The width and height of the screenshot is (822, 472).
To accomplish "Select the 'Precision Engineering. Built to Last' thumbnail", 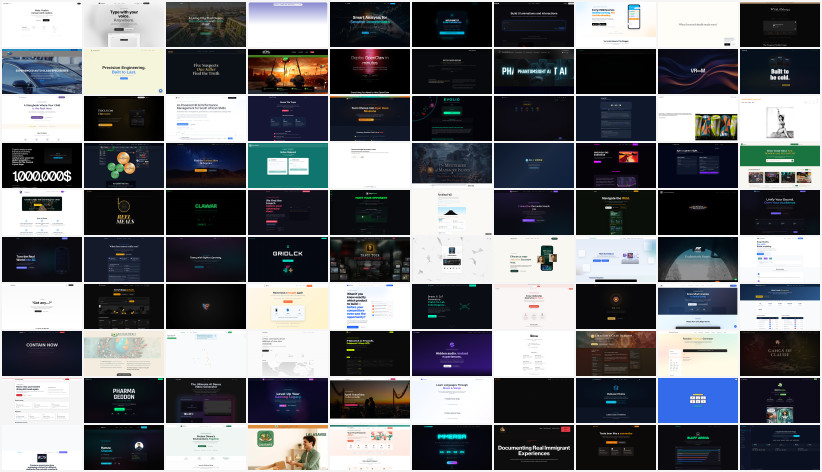I will [124, 71].
